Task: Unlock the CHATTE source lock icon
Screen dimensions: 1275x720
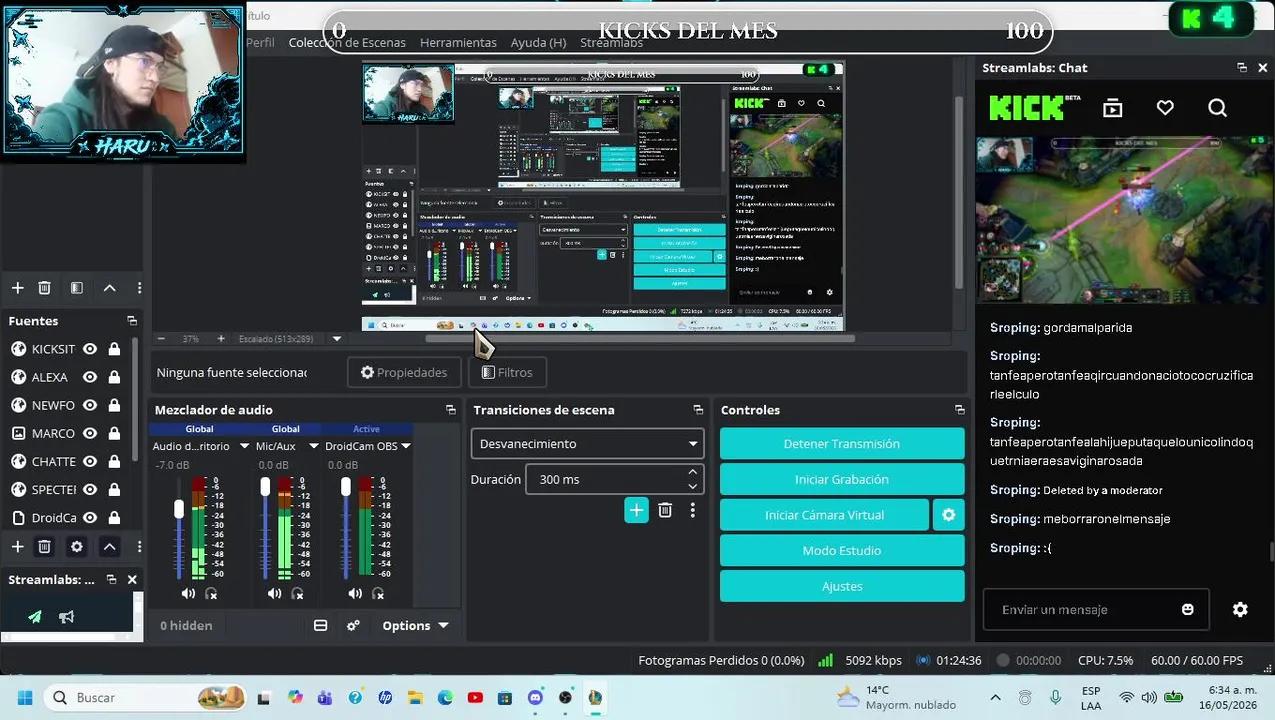Action: pyautogui.click(x=114, y=461)
